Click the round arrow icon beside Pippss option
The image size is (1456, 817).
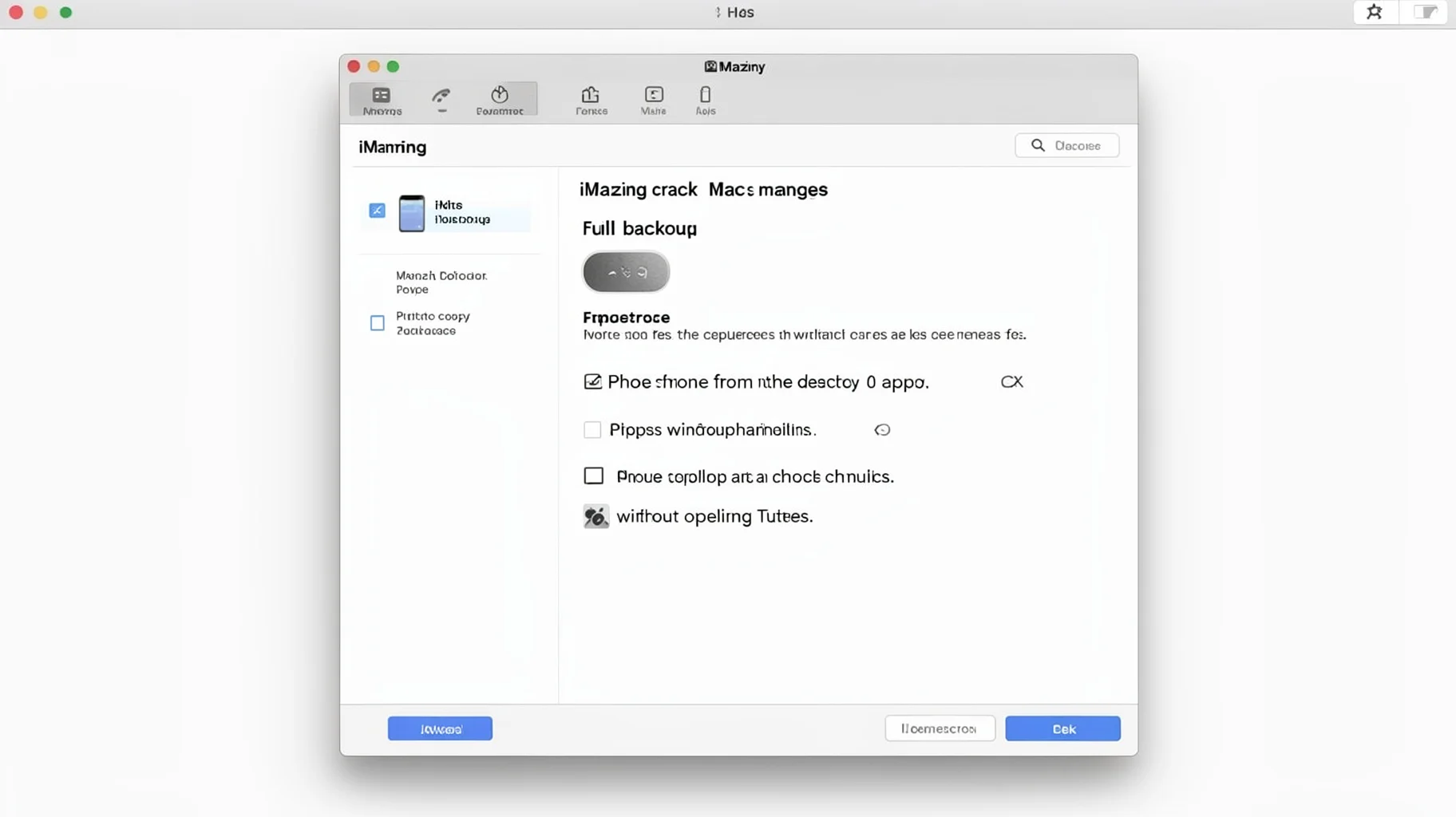pos(882,430)
